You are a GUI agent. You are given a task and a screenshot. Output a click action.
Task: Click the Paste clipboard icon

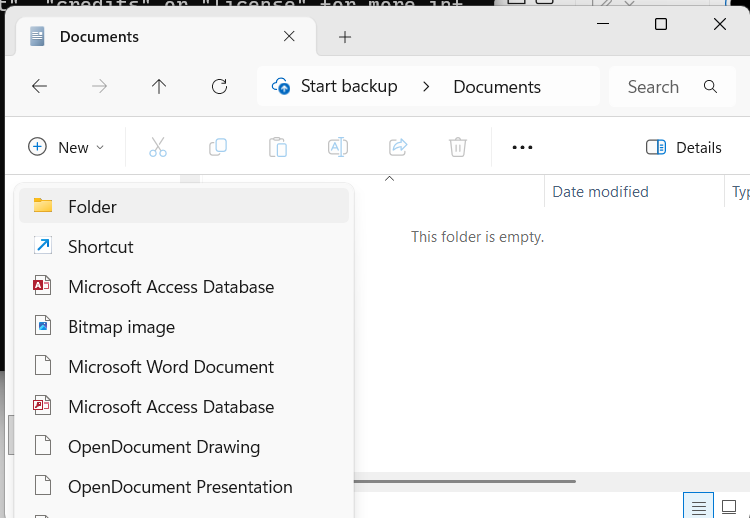[278, 147]
